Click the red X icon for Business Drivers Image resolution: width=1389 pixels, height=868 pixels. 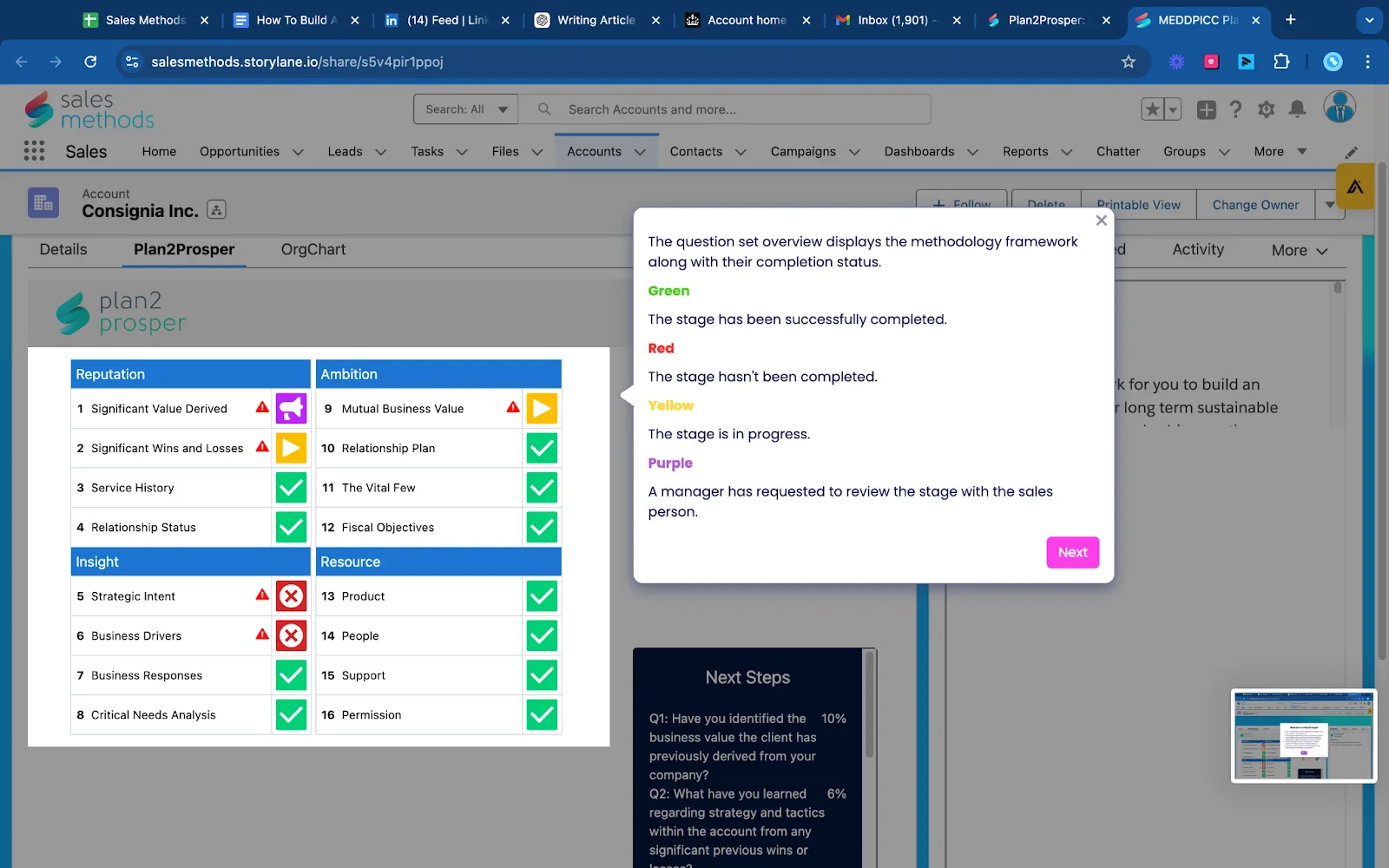click(292, 636)
